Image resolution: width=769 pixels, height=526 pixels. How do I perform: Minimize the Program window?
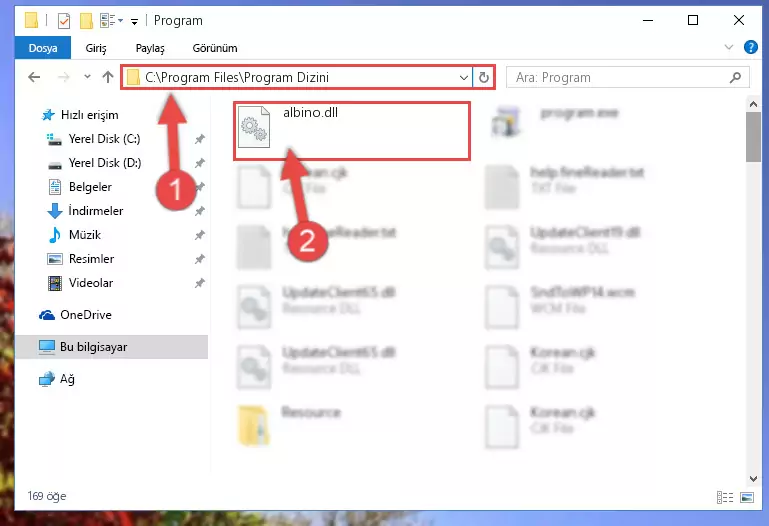(x=648, y=21)
